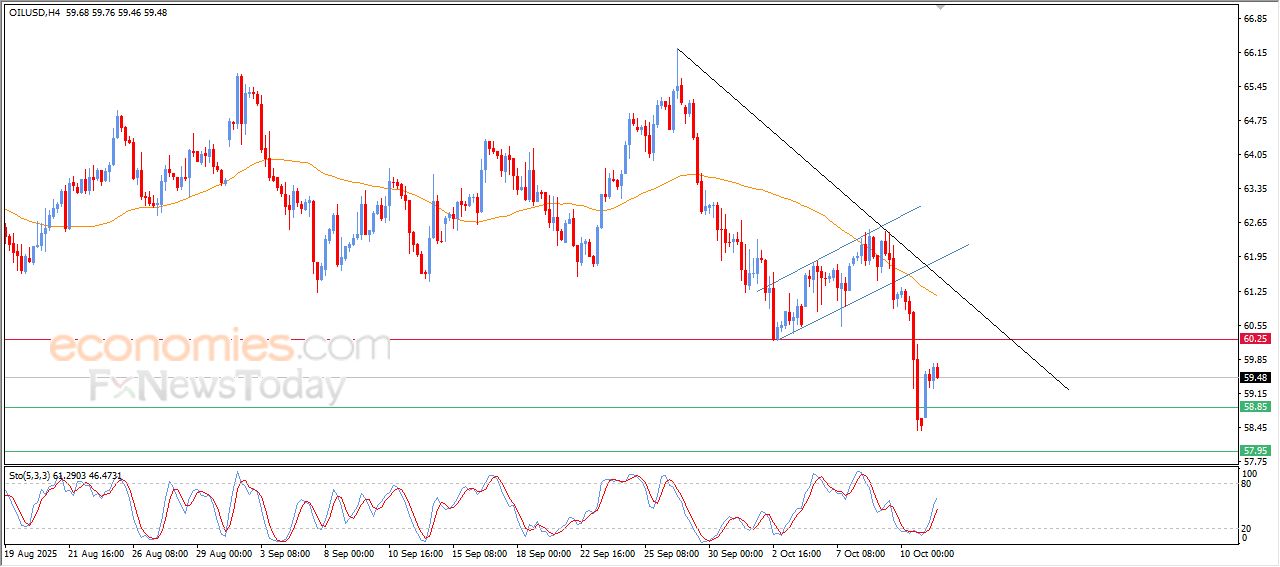1280x567 pixels.
Task: Click the 10 Oct 00:00 date label
Action: tap(925, 552)
